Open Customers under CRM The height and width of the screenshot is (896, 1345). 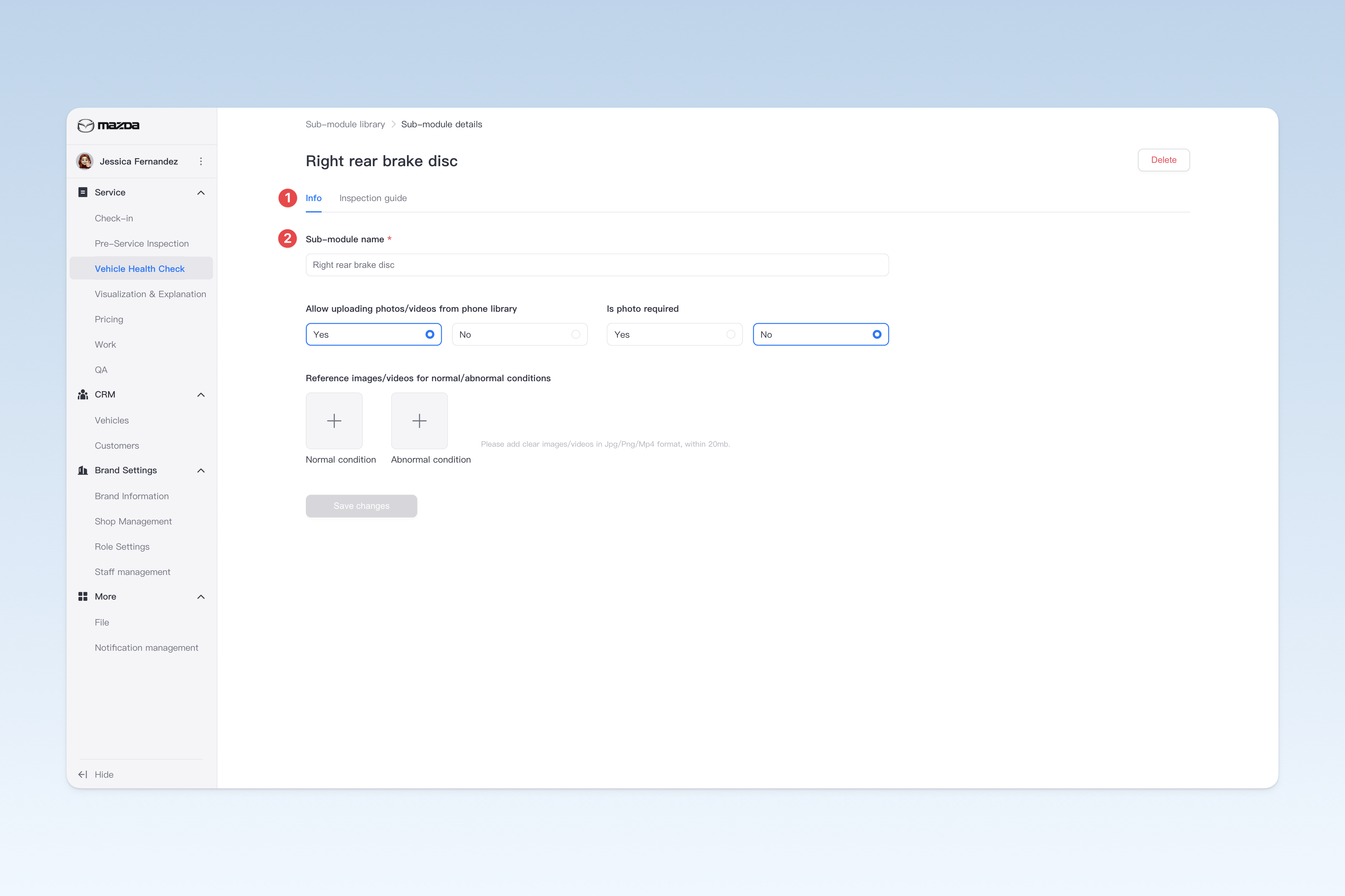point(117,446)
